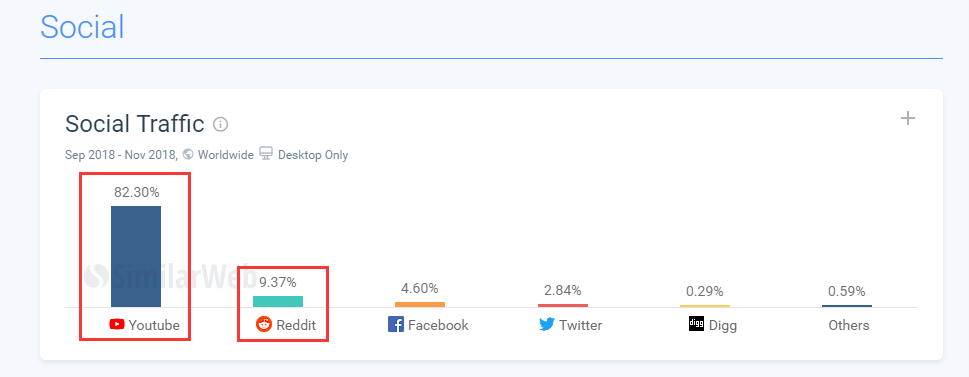Click the 82.30% value above Youtube

tap(136, 192)
